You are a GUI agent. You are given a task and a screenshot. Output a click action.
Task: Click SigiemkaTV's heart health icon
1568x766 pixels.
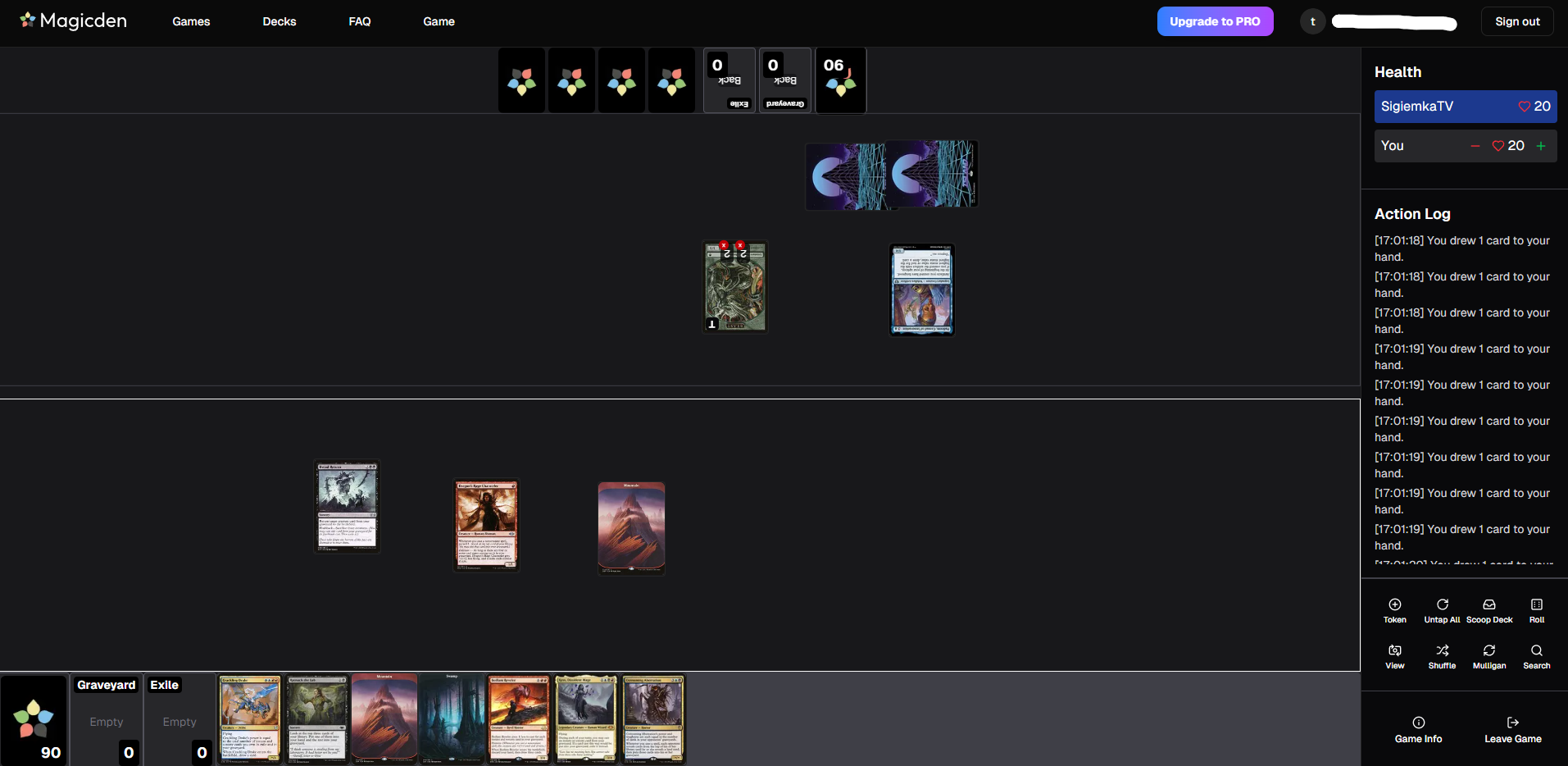(x=1525, y=107)
